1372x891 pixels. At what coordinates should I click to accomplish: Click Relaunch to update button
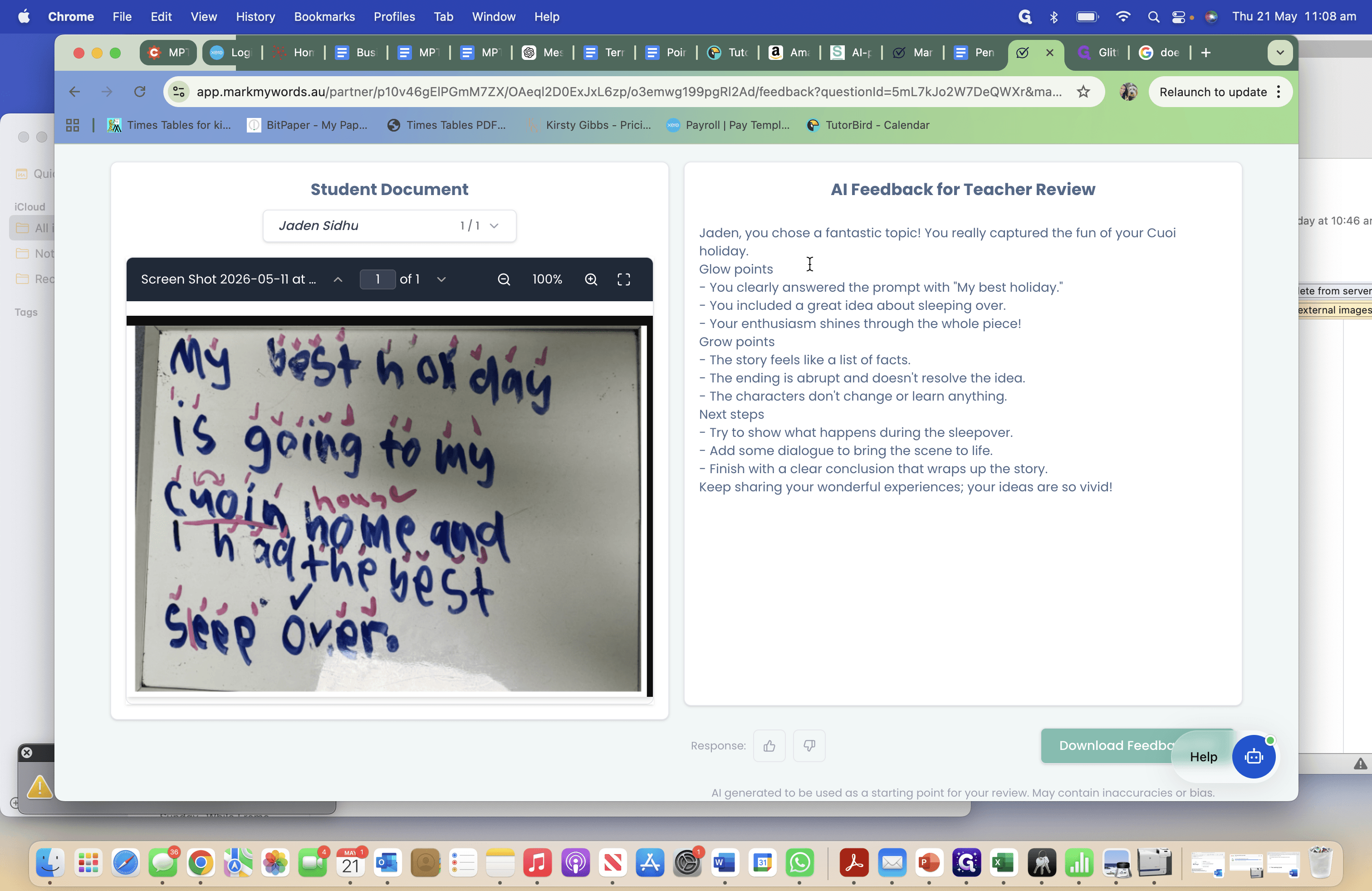pyautogui.click(x=1213, y=92)
